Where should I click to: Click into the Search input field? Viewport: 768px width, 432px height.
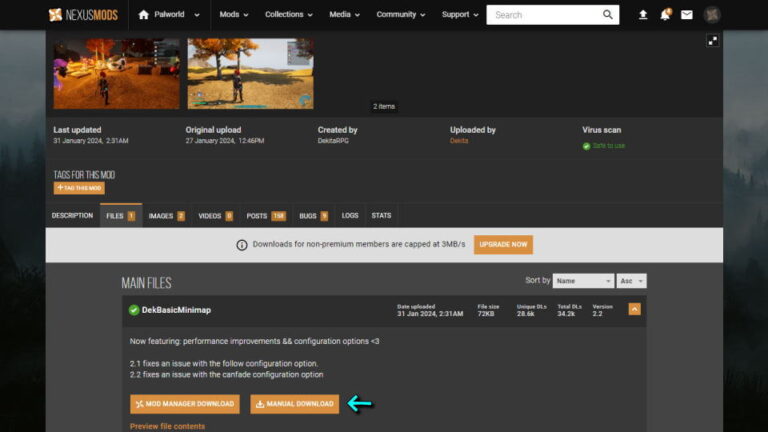(546, 15)
